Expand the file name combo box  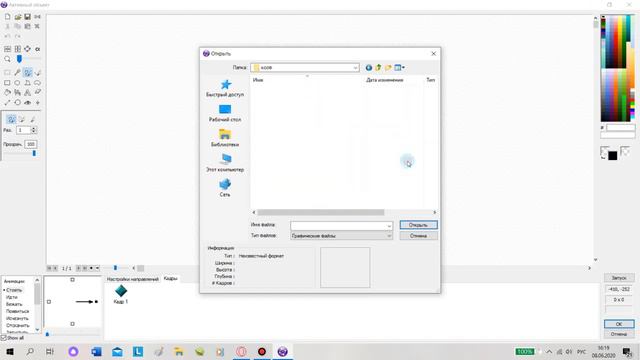(x=389, y=225)
